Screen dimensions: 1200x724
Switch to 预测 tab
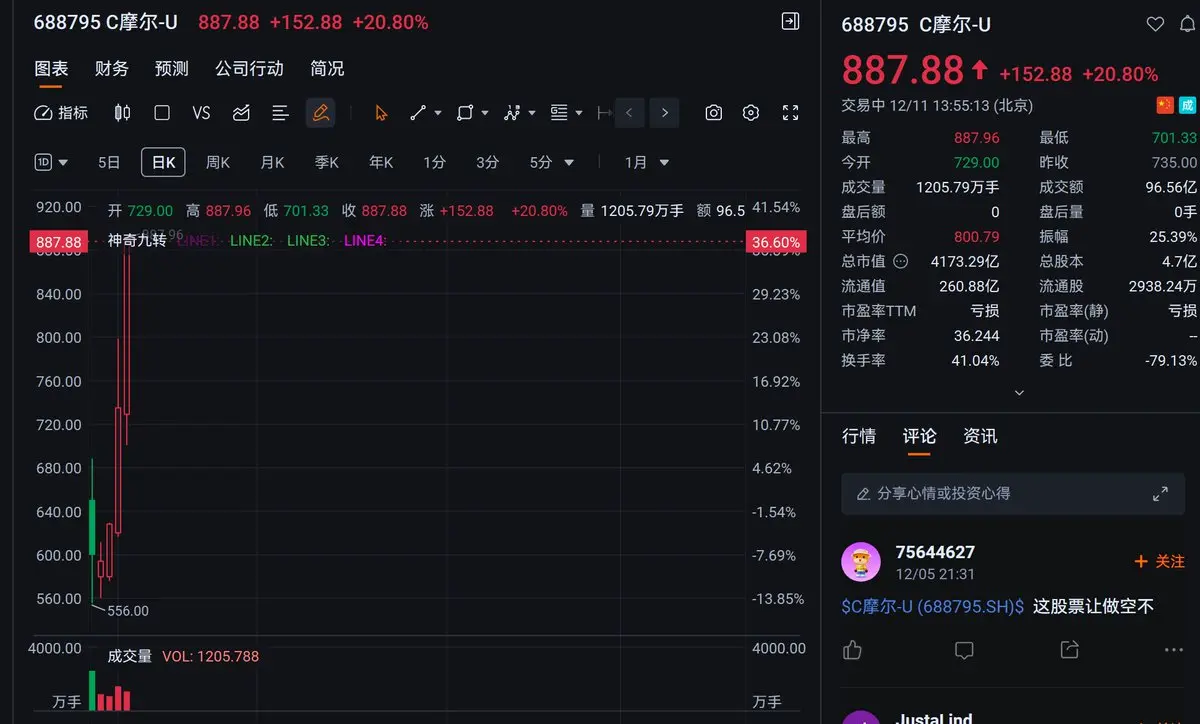172,68
